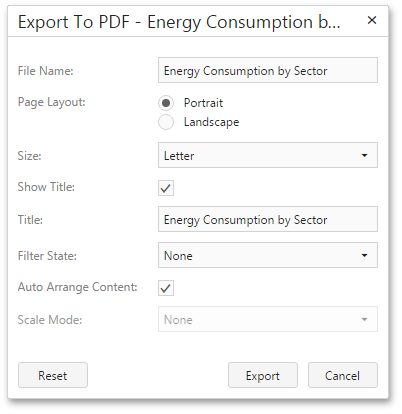Select the Portrait page layout
This screenshot has height=414, width=402.
(x=166, y=103)
